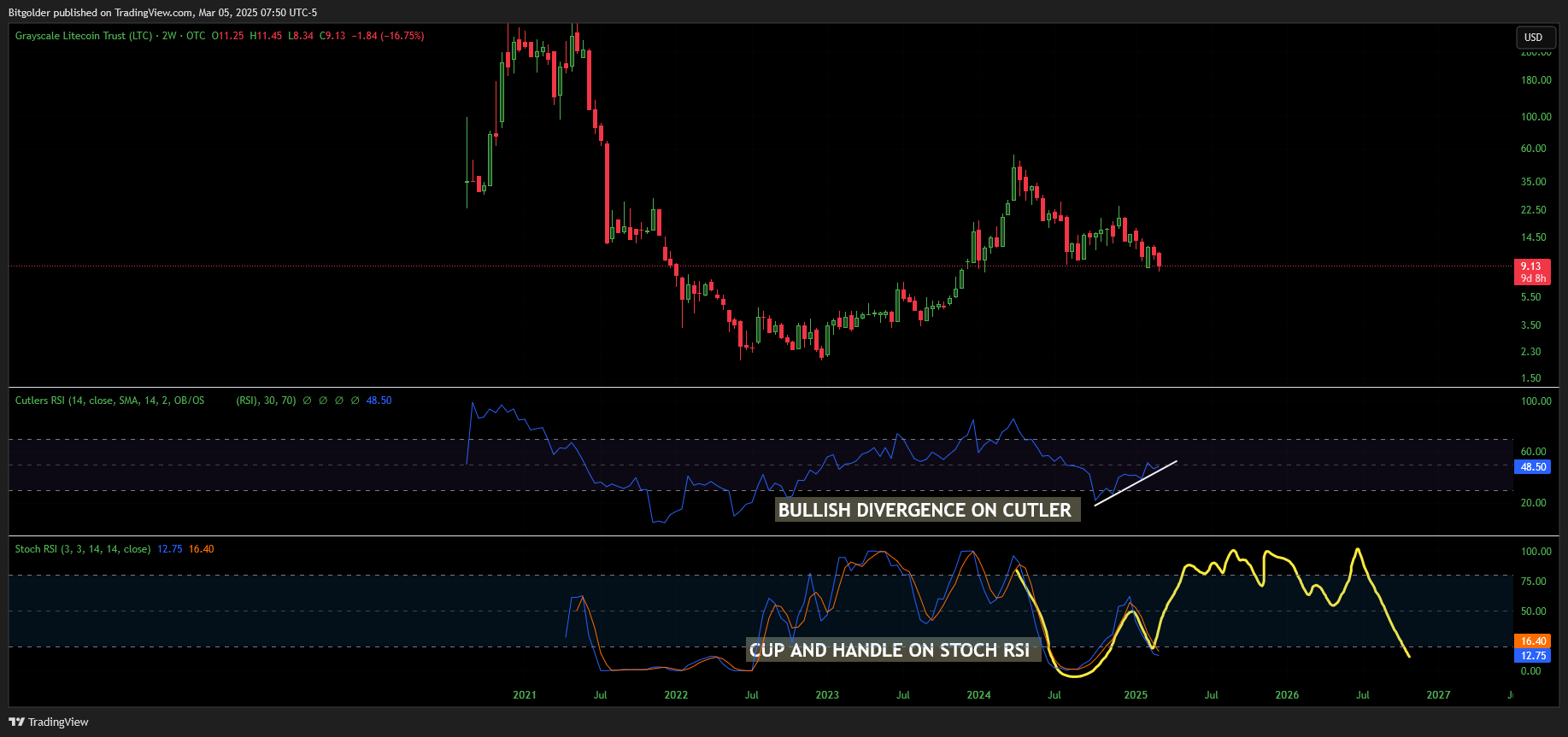
Task: Click the 60.00 label on main price scale
Action: 1533,149
